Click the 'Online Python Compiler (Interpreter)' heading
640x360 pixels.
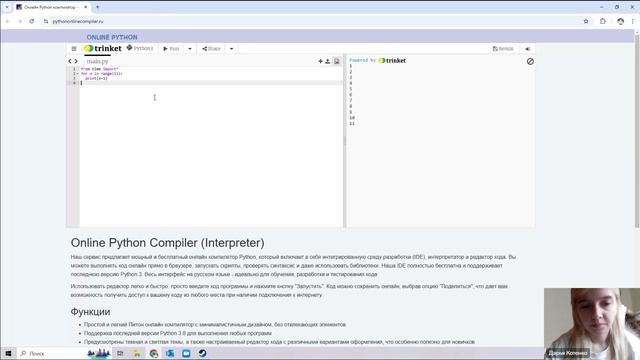167,243
